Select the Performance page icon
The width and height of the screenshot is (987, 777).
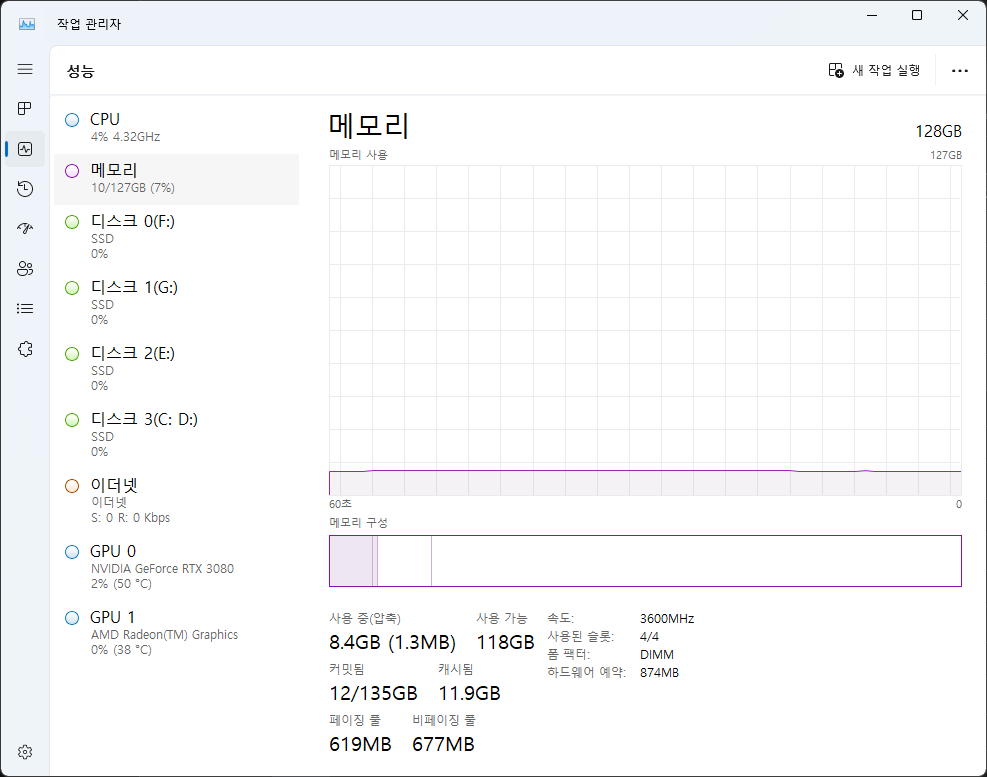25,149
